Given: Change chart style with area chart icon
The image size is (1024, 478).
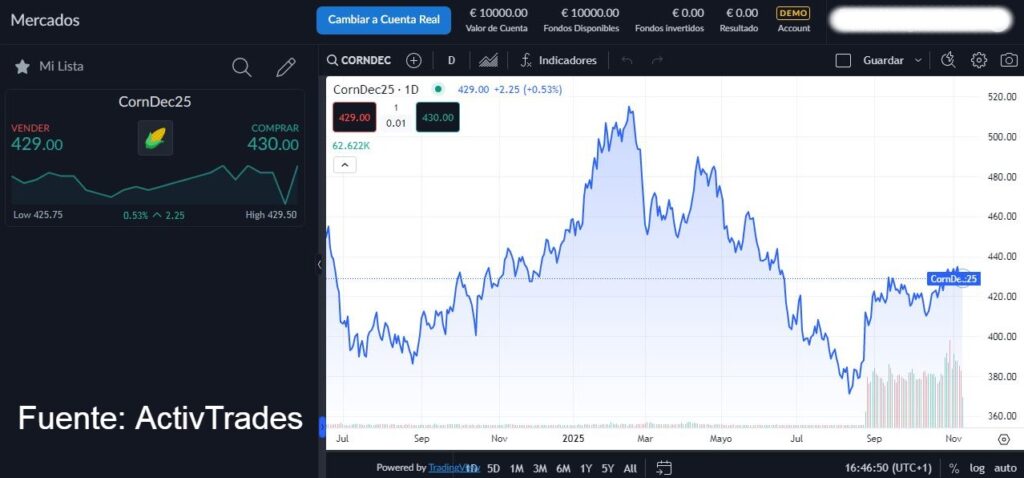Looking at the screenshot, I should pos(488,61).
